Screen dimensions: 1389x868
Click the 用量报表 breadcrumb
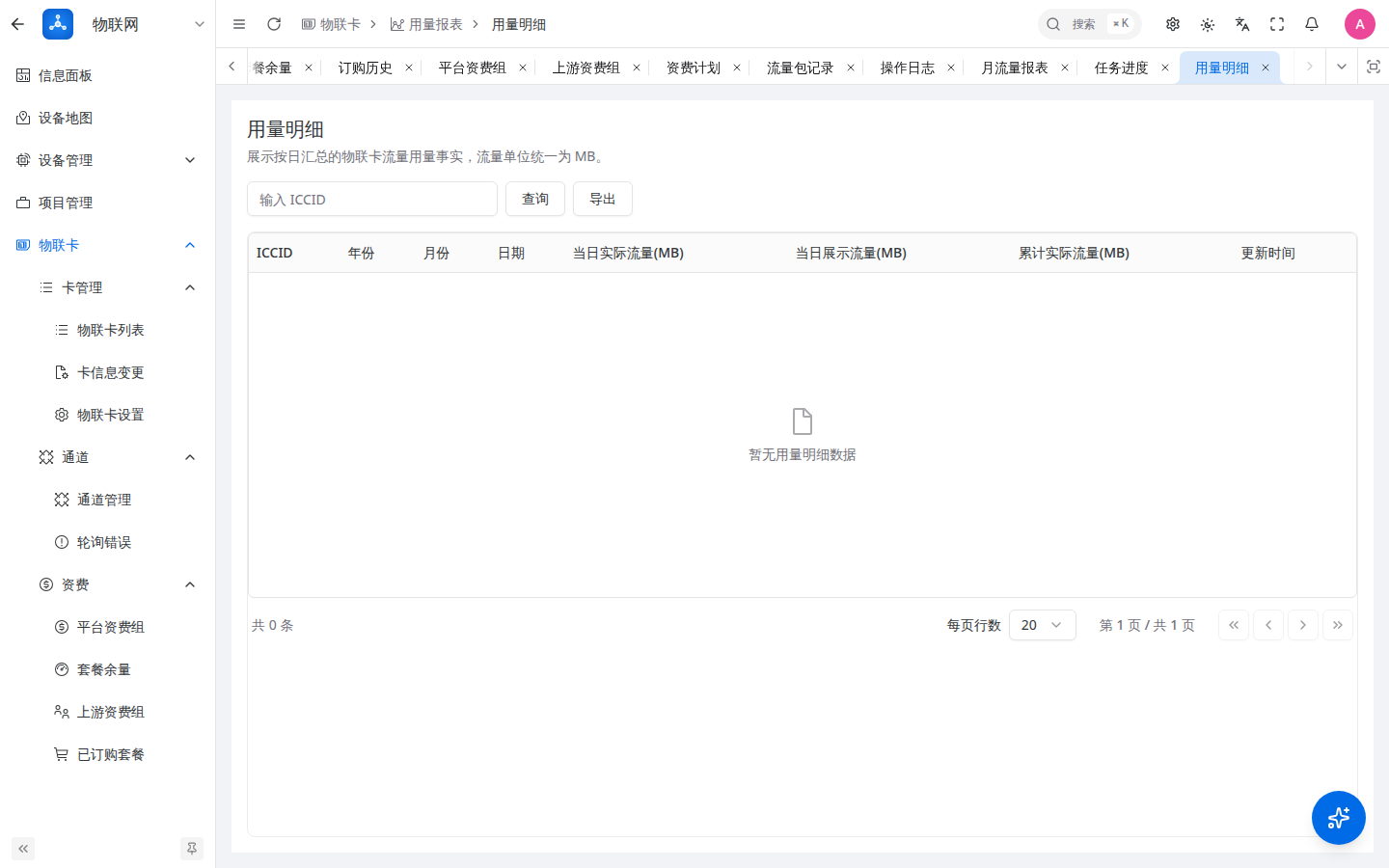[x=426, y=24]
